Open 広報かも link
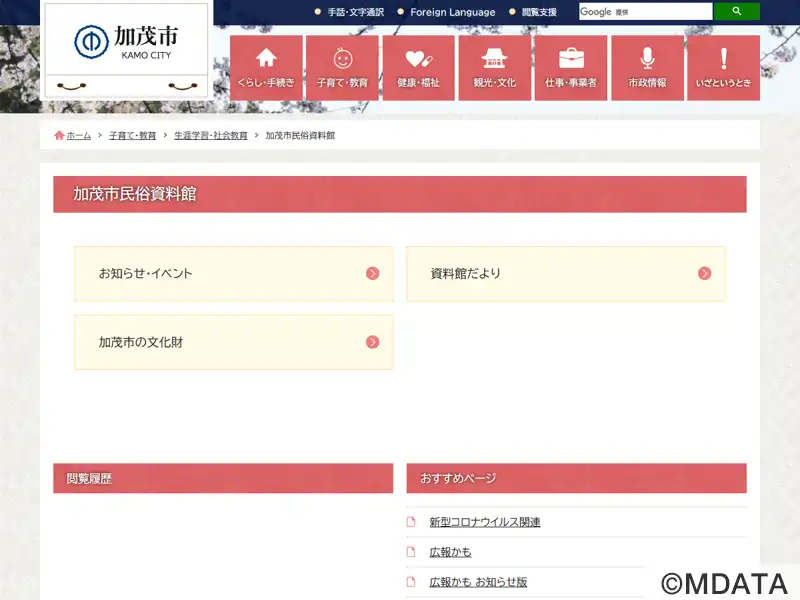The height and width of the screenshot is (600, 800). [x=451, y=552]
